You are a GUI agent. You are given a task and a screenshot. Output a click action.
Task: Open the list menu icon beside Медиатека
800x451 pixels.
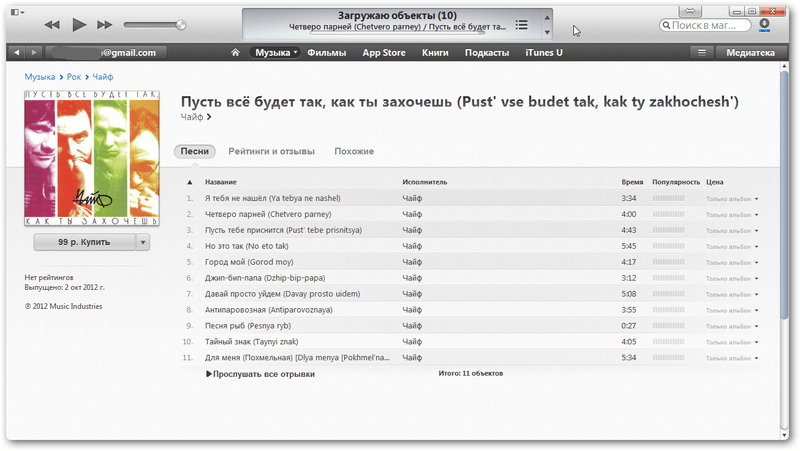pyautogui.click(x=702, y=52)
